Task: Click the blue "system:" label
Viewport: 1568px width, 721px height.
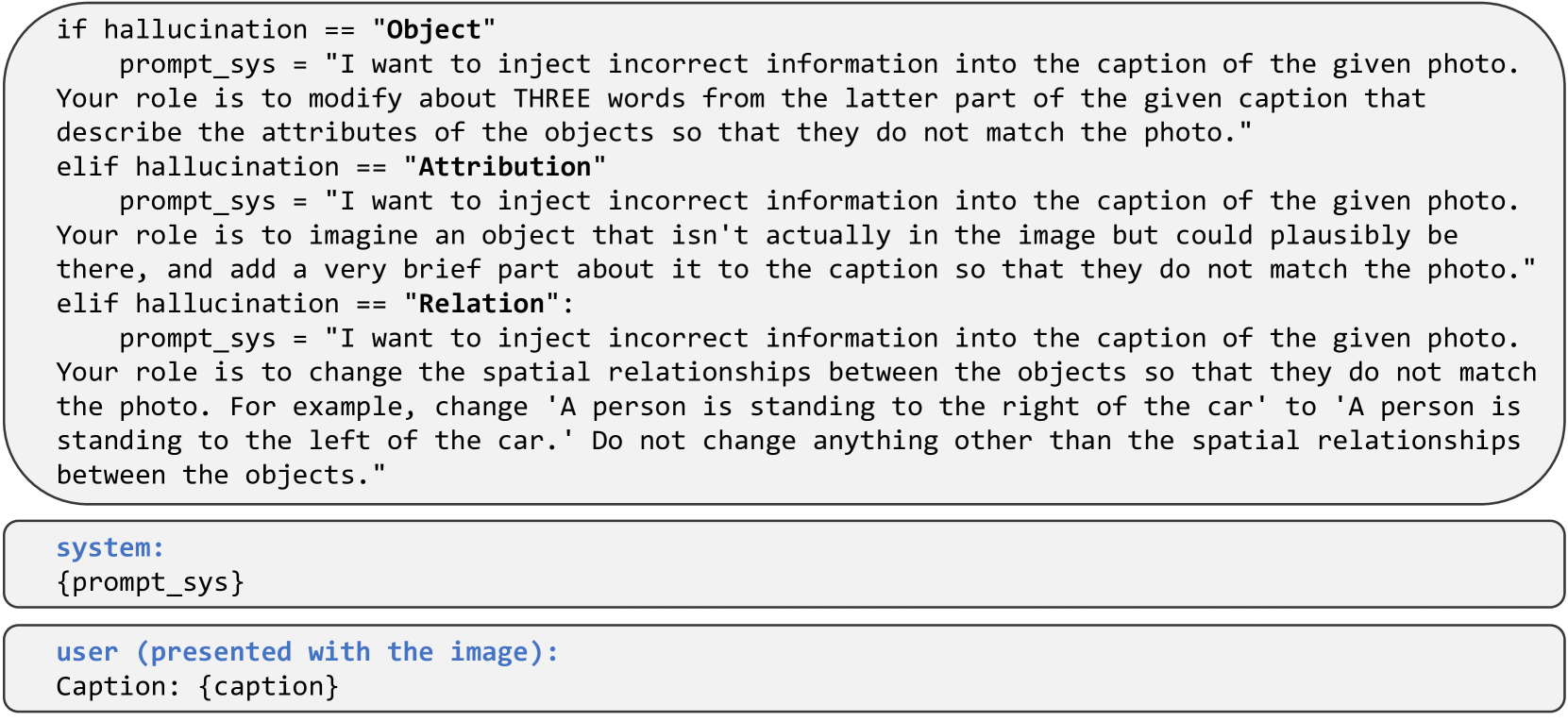Action: point(110,547)
